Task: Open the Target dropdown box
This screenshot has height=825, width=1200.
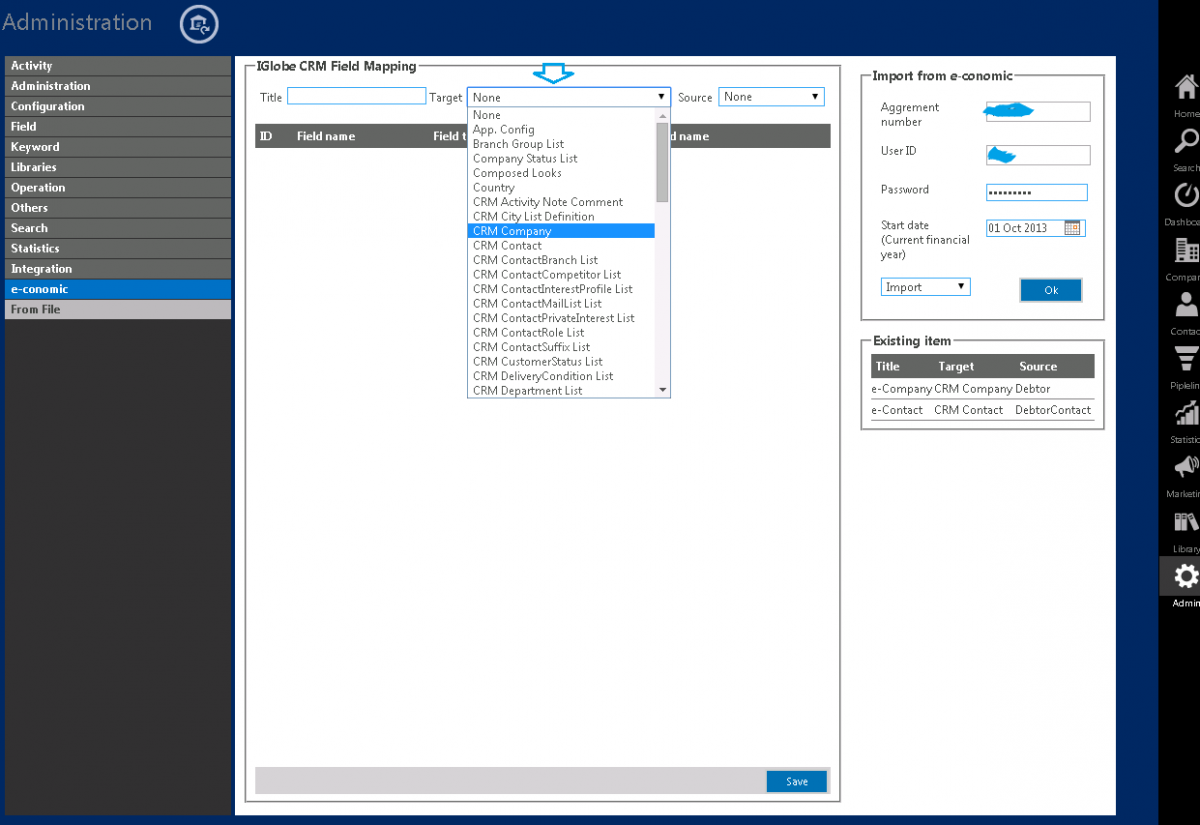Action: 568,97
